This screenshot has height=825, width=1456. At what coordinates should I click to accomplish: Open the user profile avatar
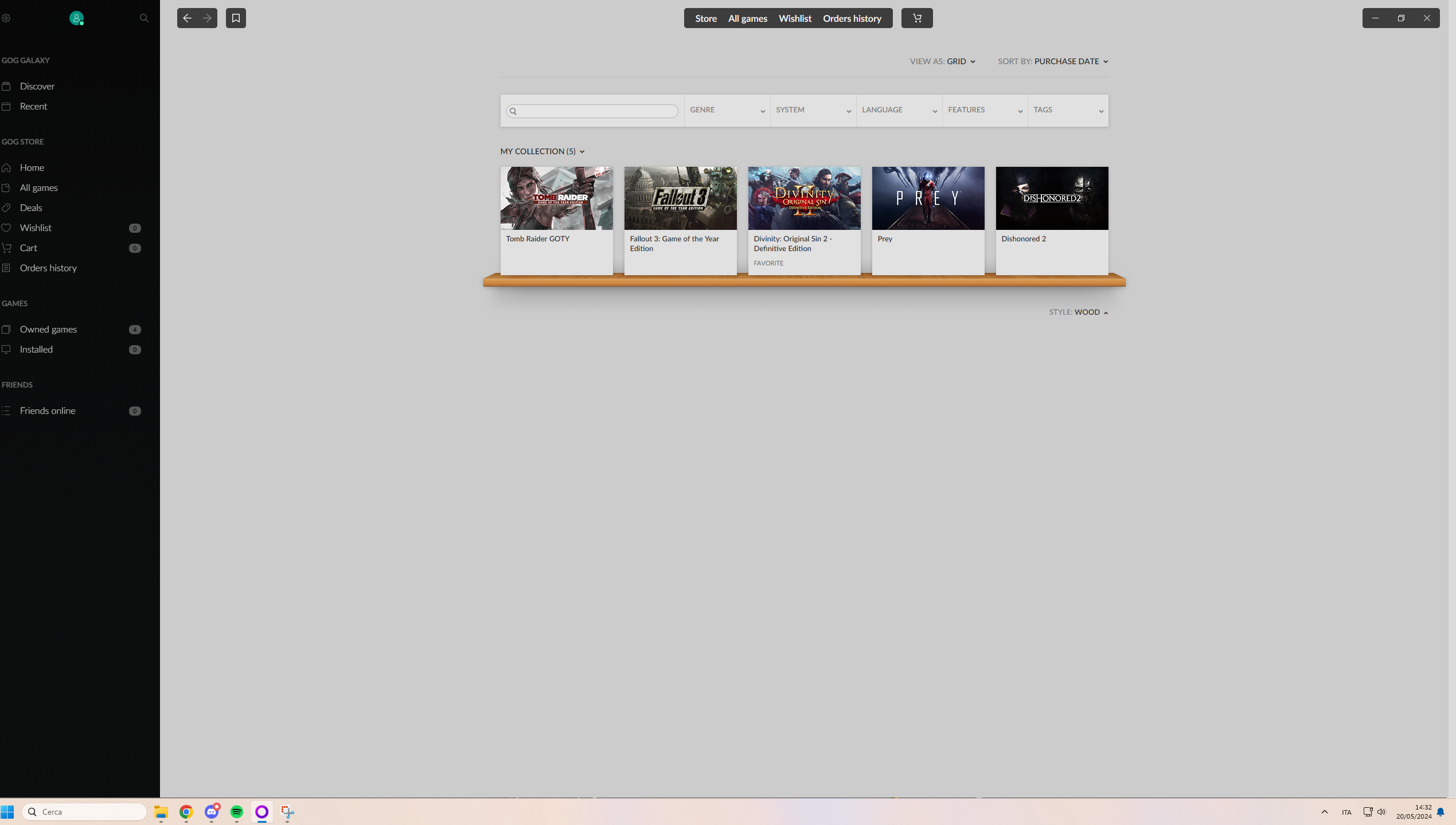(76, 18)
